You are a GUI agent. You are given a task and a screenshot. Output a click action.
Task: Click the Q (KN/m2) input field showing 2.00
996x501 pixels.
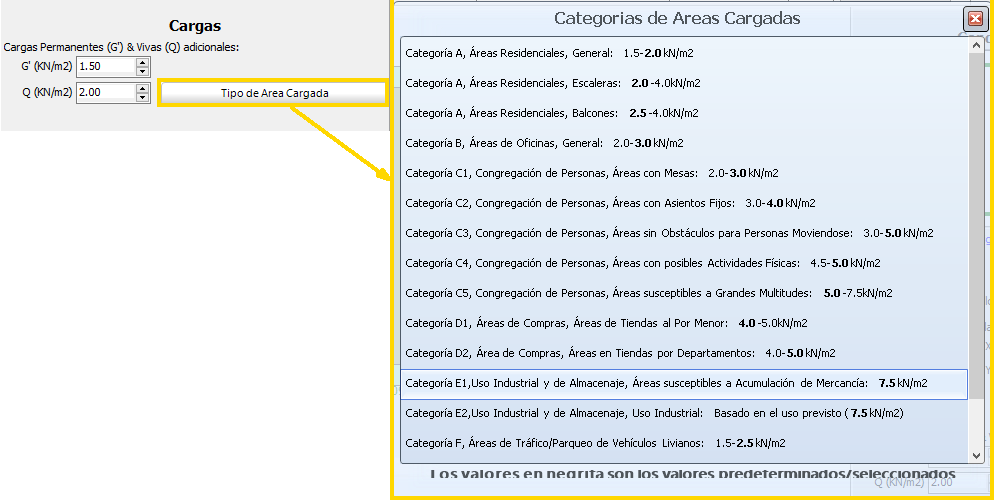click(x=105, y=93)
